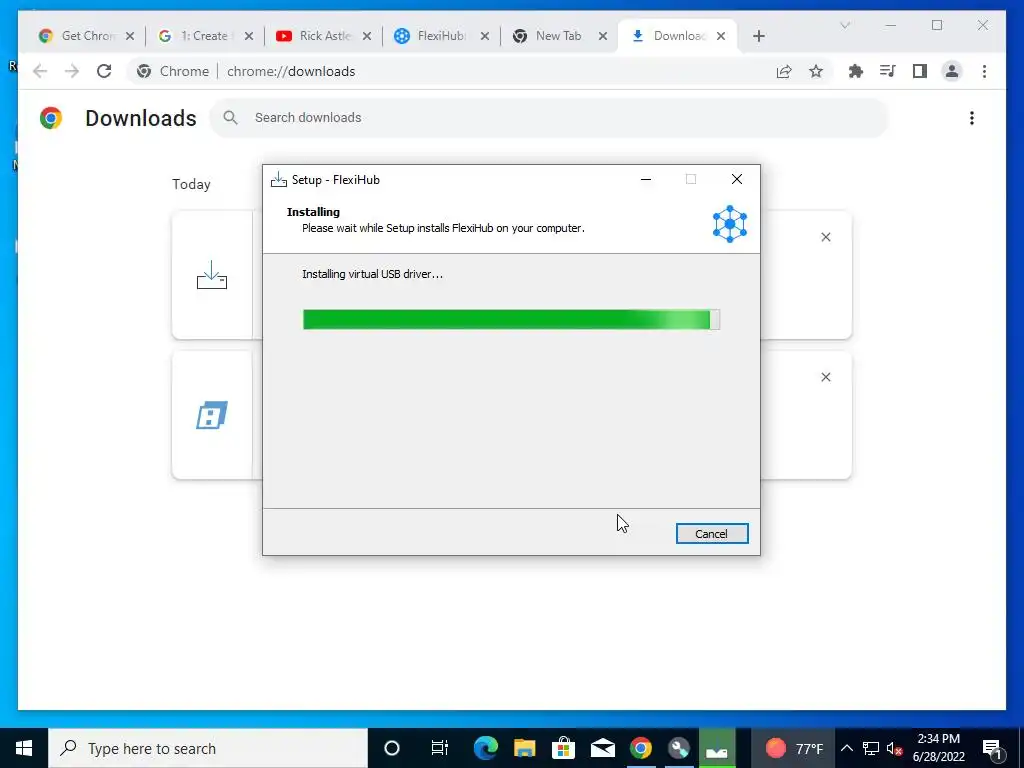Click the FlexiHub logo in setup header
This screenshot has height=768, width=1024.
click(x=729, y=224)
